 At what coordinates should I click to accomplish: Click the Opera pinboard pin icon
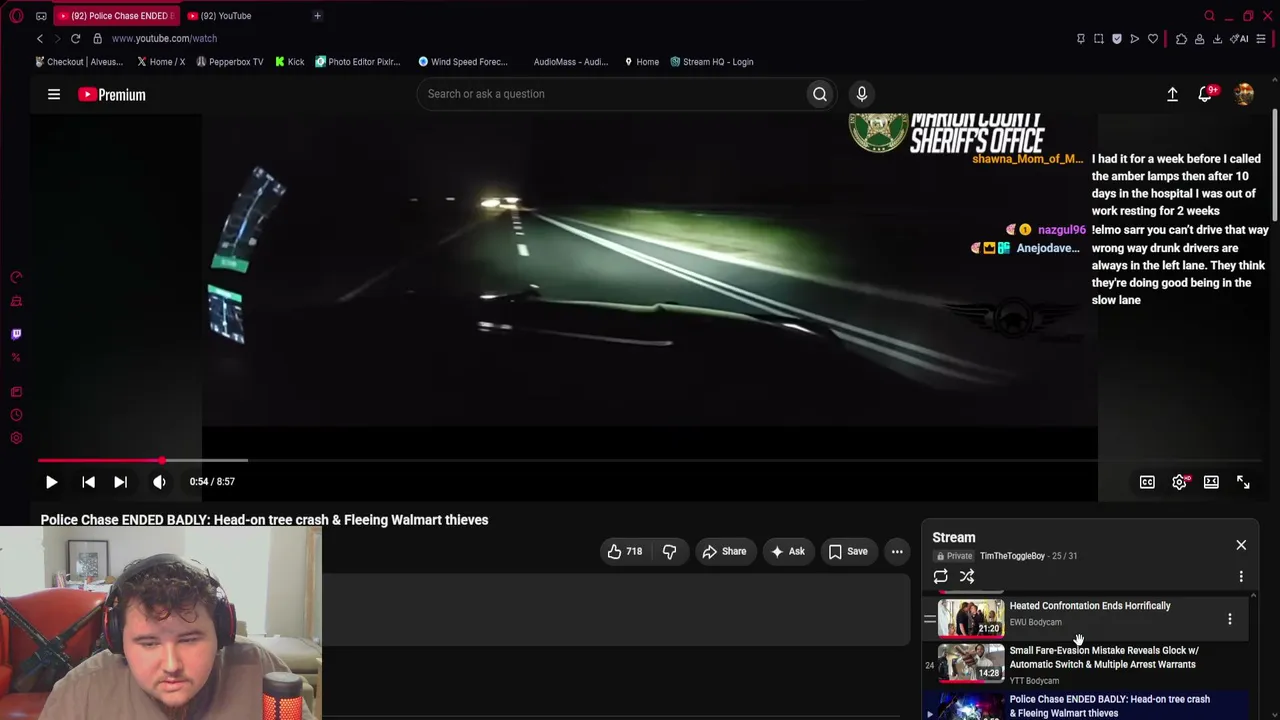coord(1080,39)
